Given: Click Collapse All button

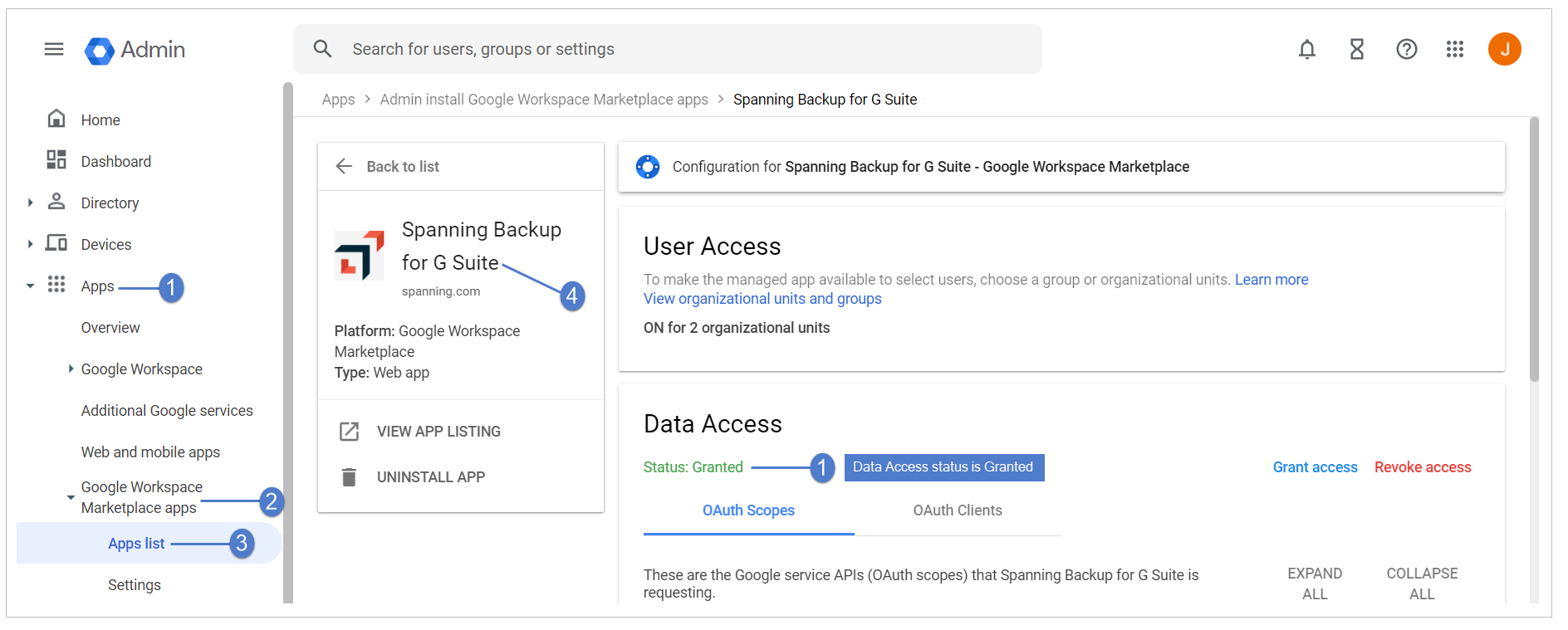Looking at the screenshot, I should click(1422, 584).
